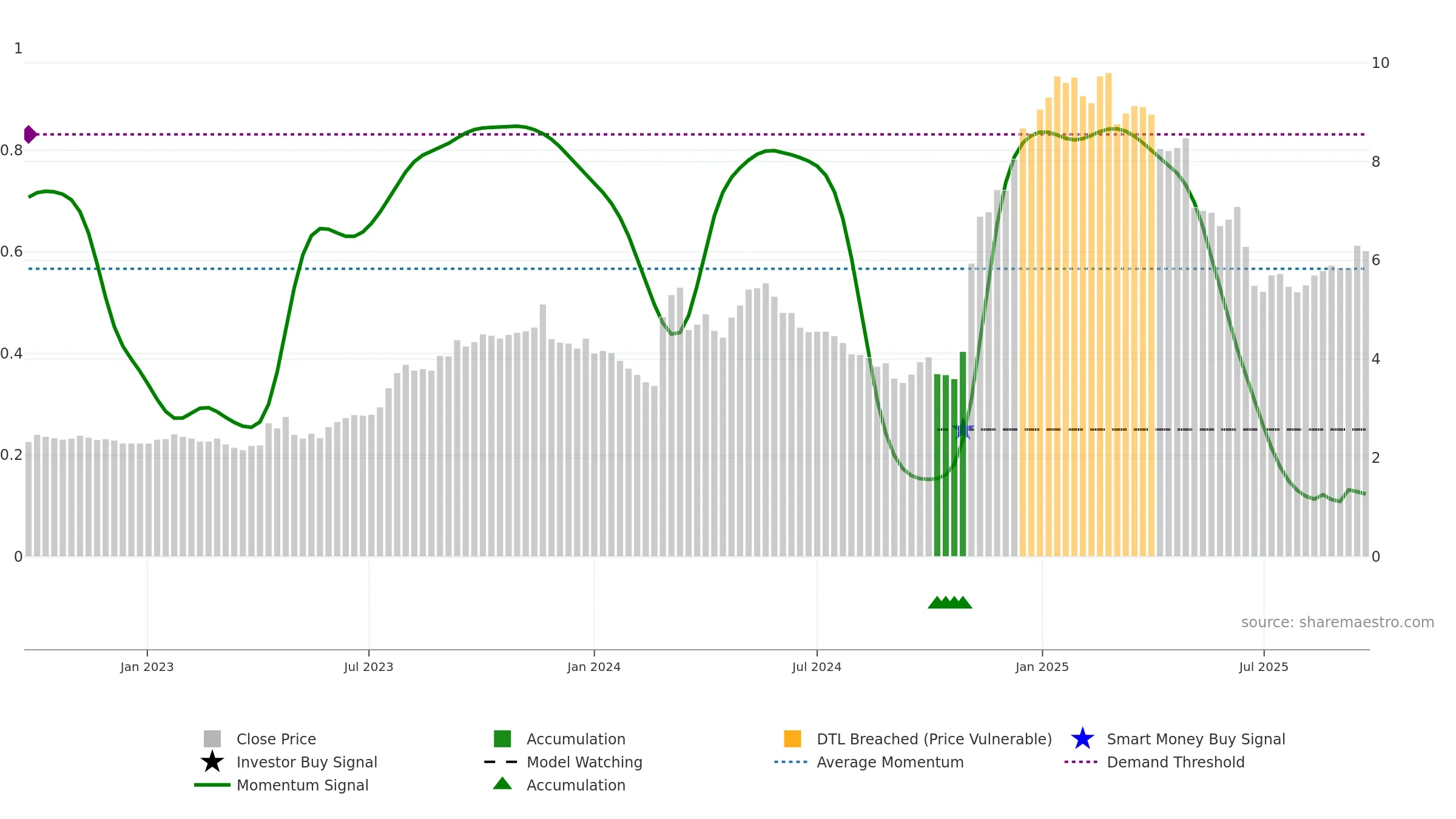The height and width of the screenshot is (819, 1456).
Task: Click the gray Close Price legend square
Action: (x=212, y=738)
